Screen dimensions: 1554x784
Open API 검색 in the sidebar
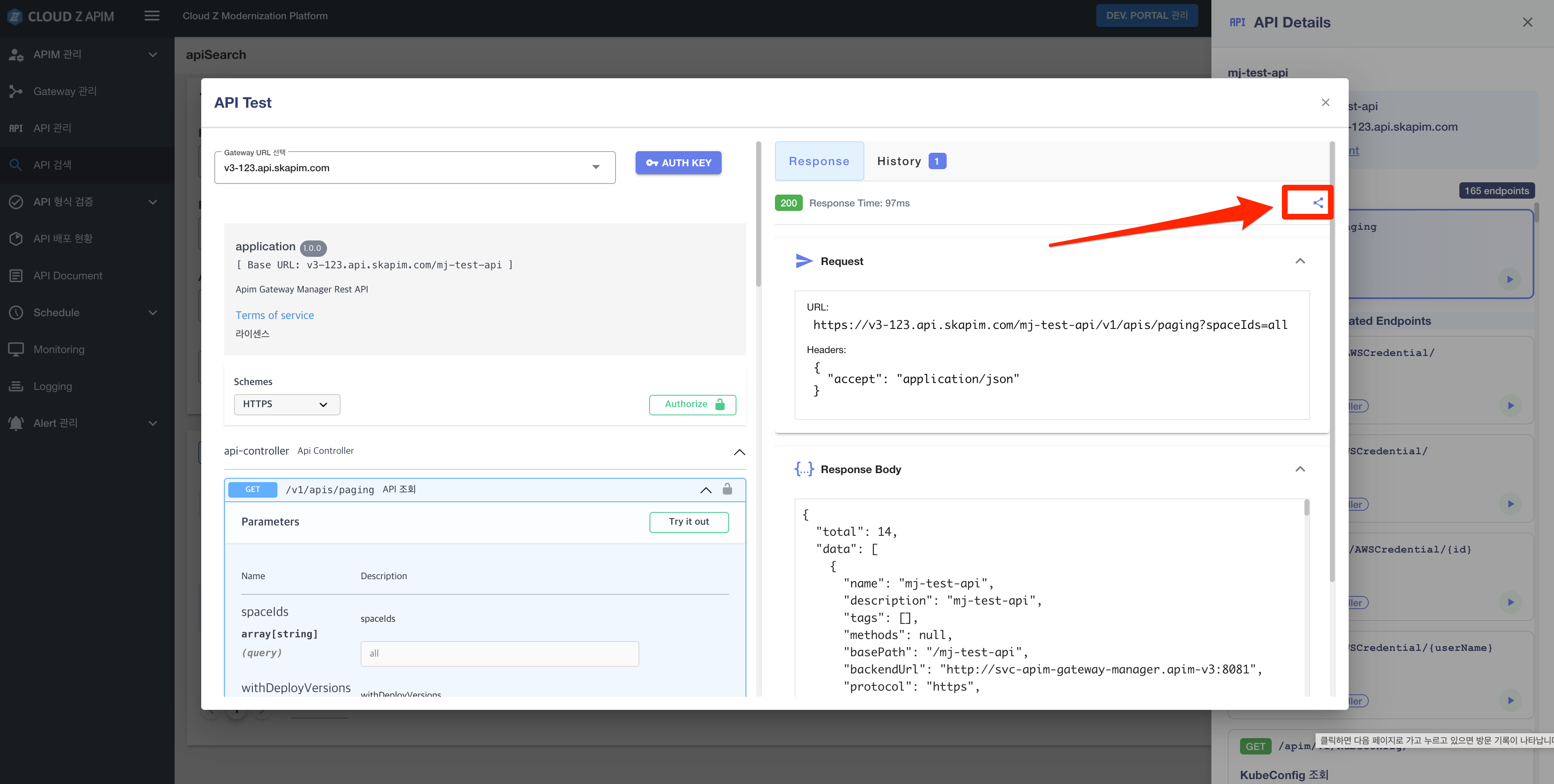52,165
